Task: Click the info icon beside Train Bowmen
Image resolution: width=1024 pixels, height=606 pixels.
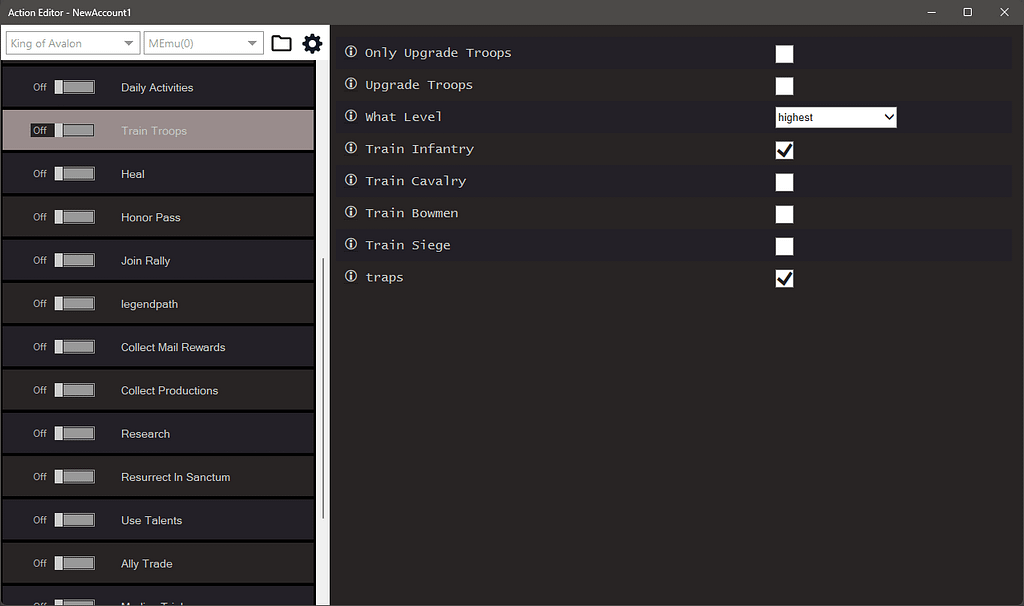Action: (x=349, y=213)
